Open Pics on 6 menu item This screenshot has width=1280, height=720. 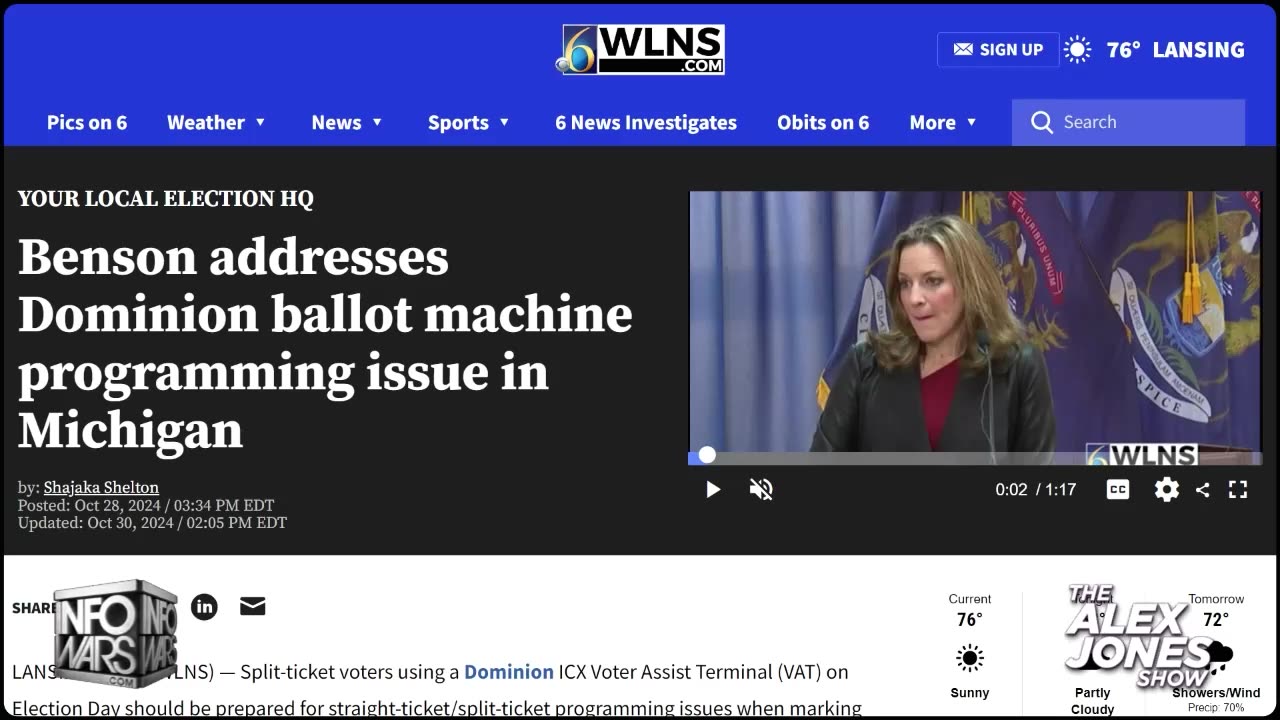pyautogui.click(x=87, y=122)
